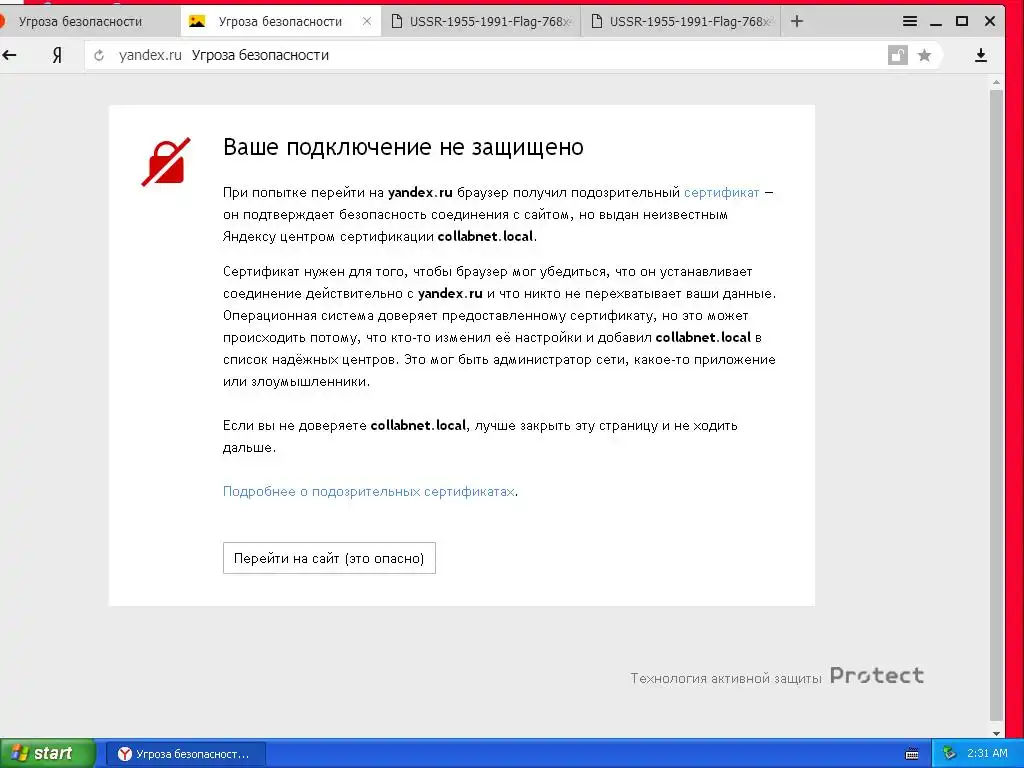Viewport: 1024px width, 768px height.
Task: Open the Windows start menu
Action: coord(47,754)
